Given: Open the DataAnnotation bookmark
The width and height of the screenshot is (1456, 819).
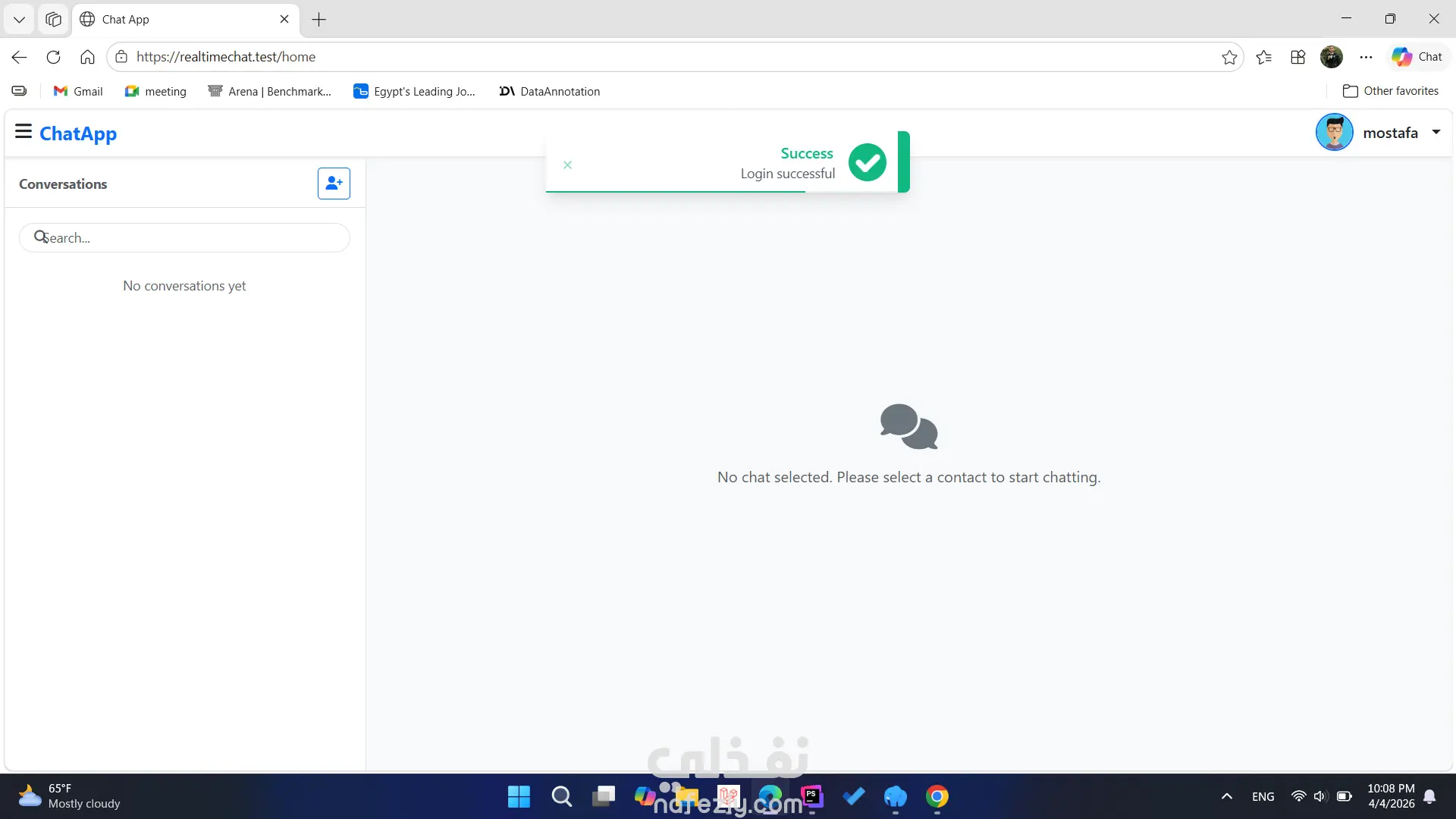Looking at the screenshot, I should point(550,91).
